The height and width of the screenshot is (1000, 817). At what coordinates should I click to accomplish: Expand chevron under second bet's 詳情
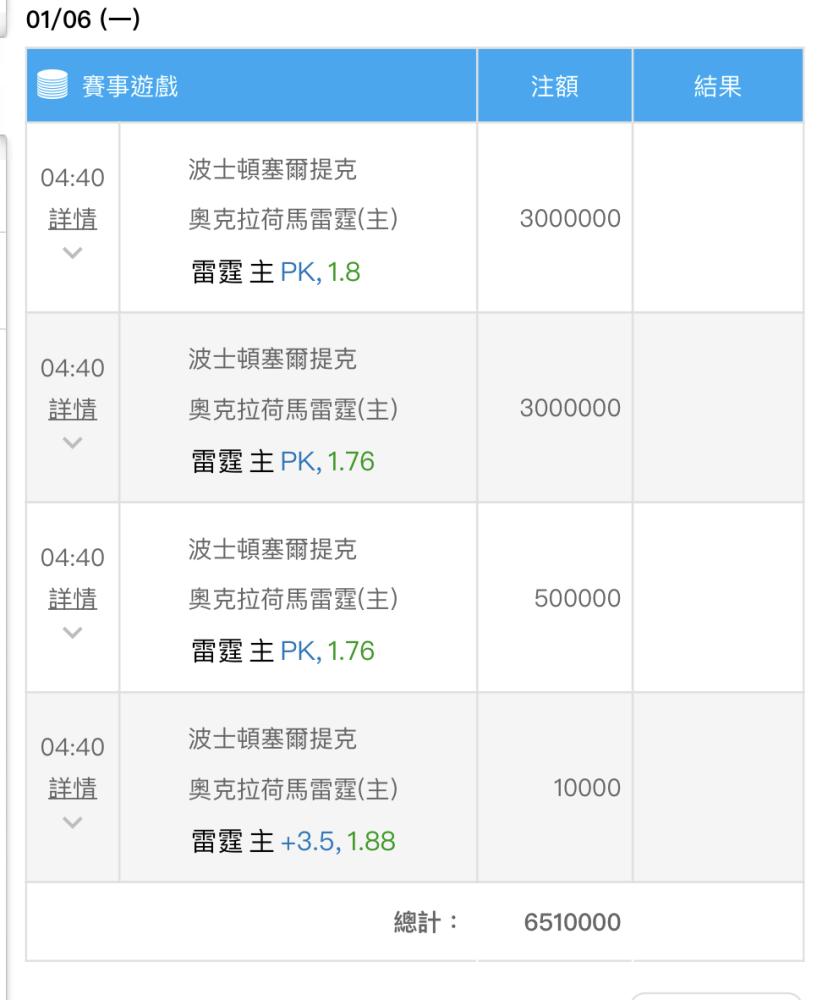pyautogui.click(x=73, y=443)
